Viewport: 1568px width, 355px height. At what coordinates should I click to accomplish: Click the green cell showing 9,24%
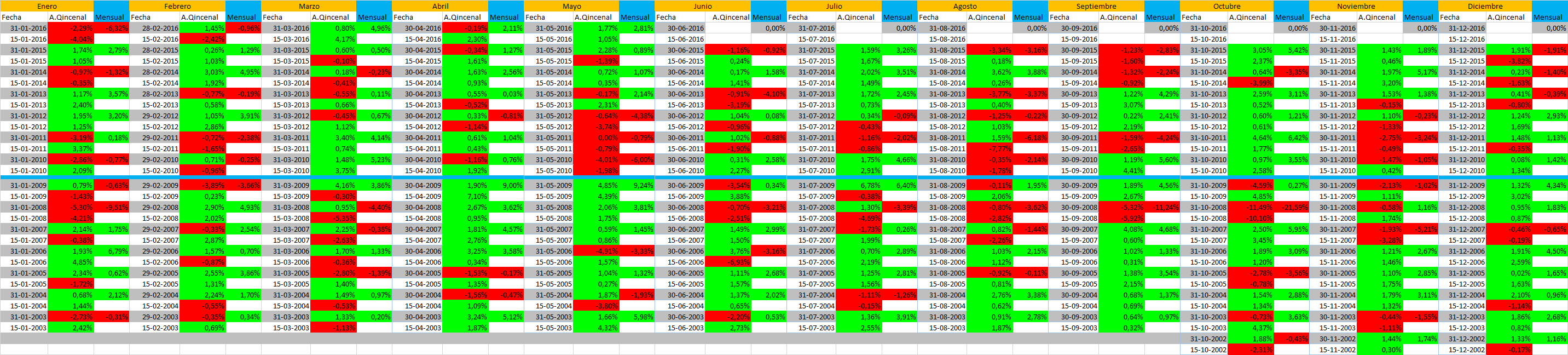tap(637, 186)
